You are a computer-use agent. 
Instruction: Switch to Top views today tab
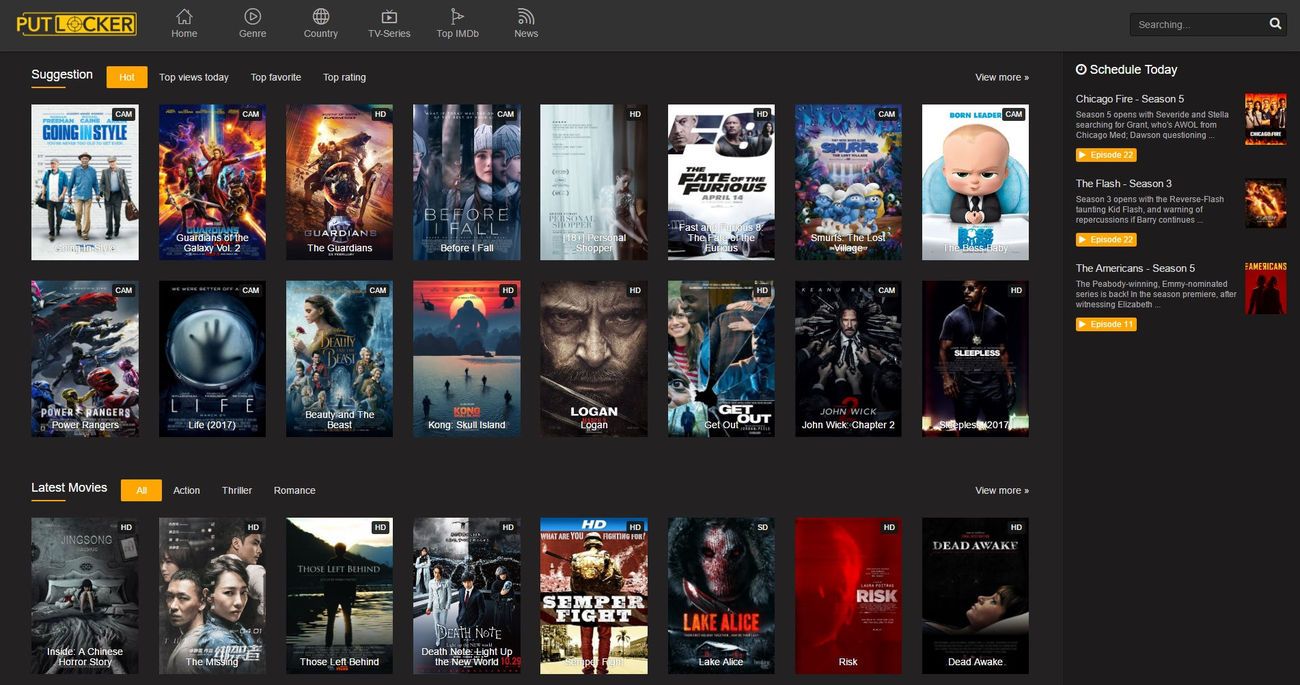point(194,77)
